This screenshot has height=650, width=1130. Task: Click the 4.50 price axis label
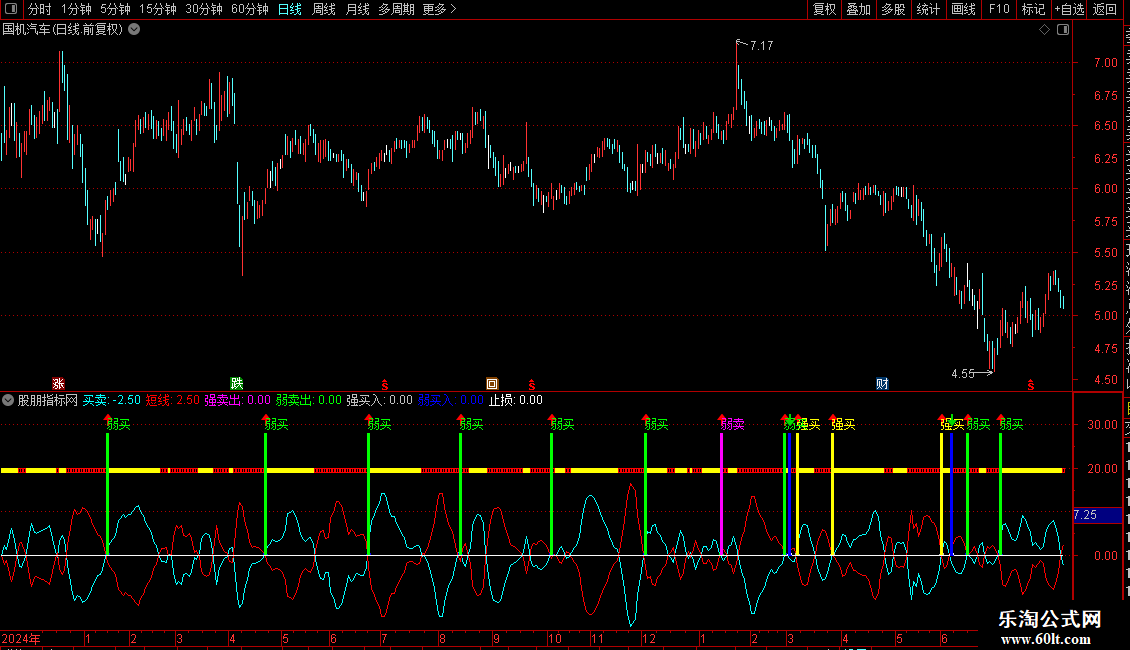(1105, 380)
